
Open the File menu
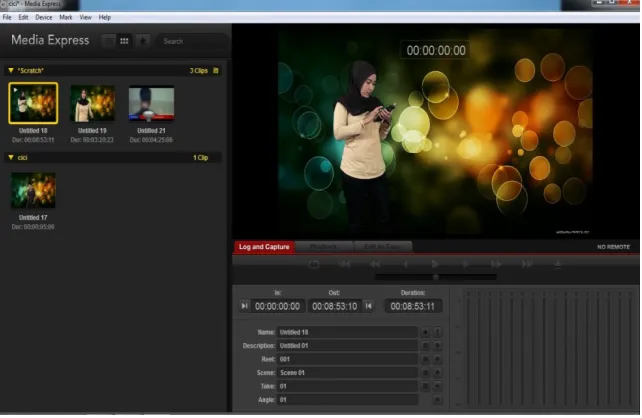7,17
